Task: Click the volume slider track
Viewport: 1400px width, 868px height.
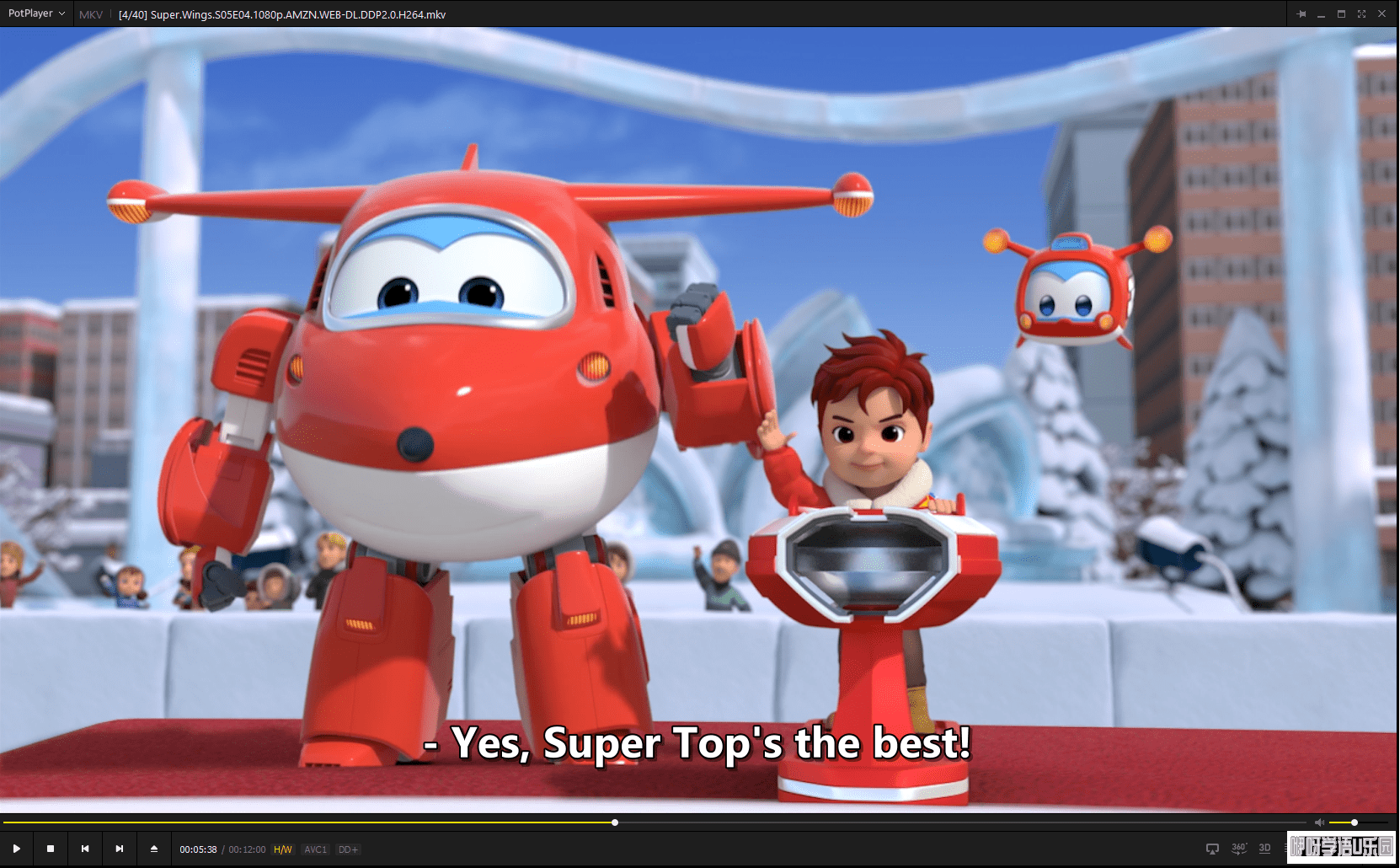Action: [x=1369, y=822]
